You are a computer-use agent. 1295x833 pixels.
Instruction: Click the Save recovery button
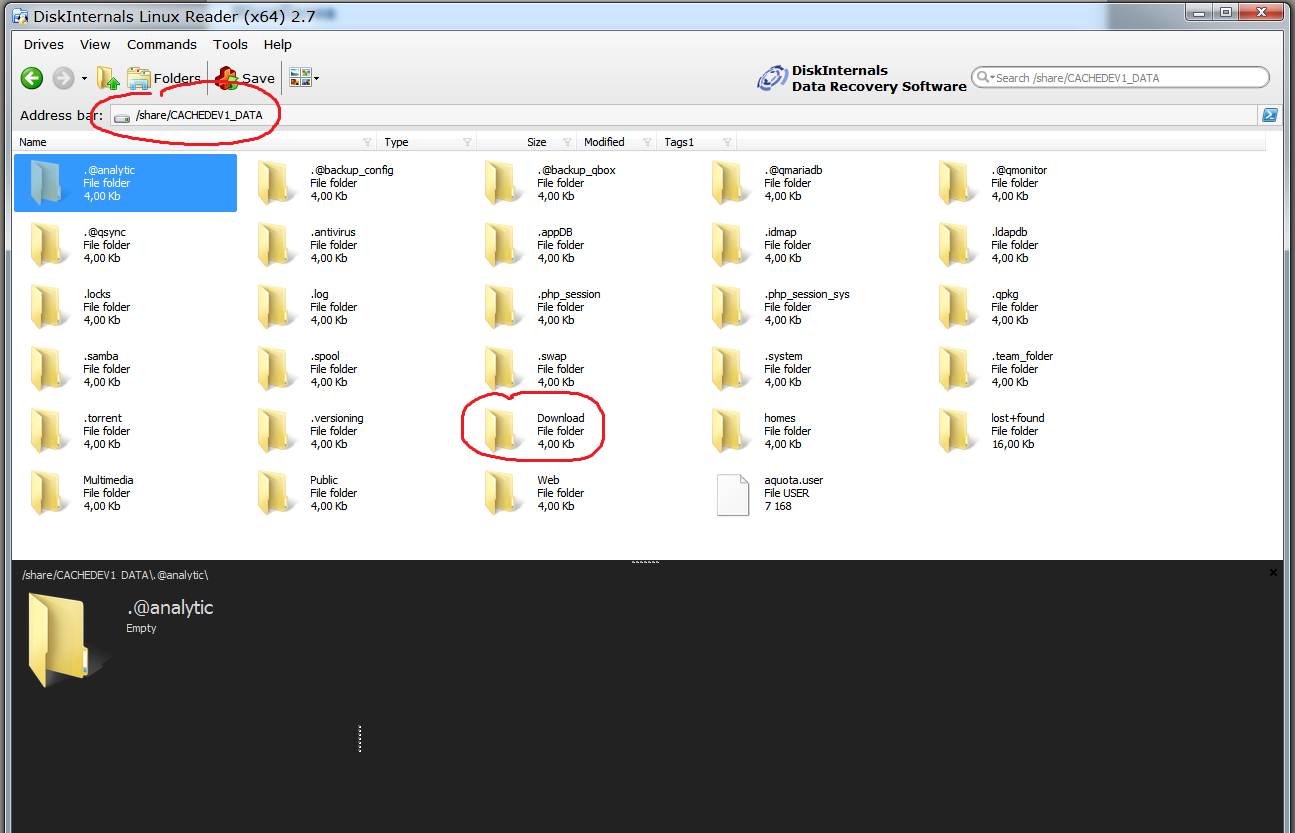(246, 78)
